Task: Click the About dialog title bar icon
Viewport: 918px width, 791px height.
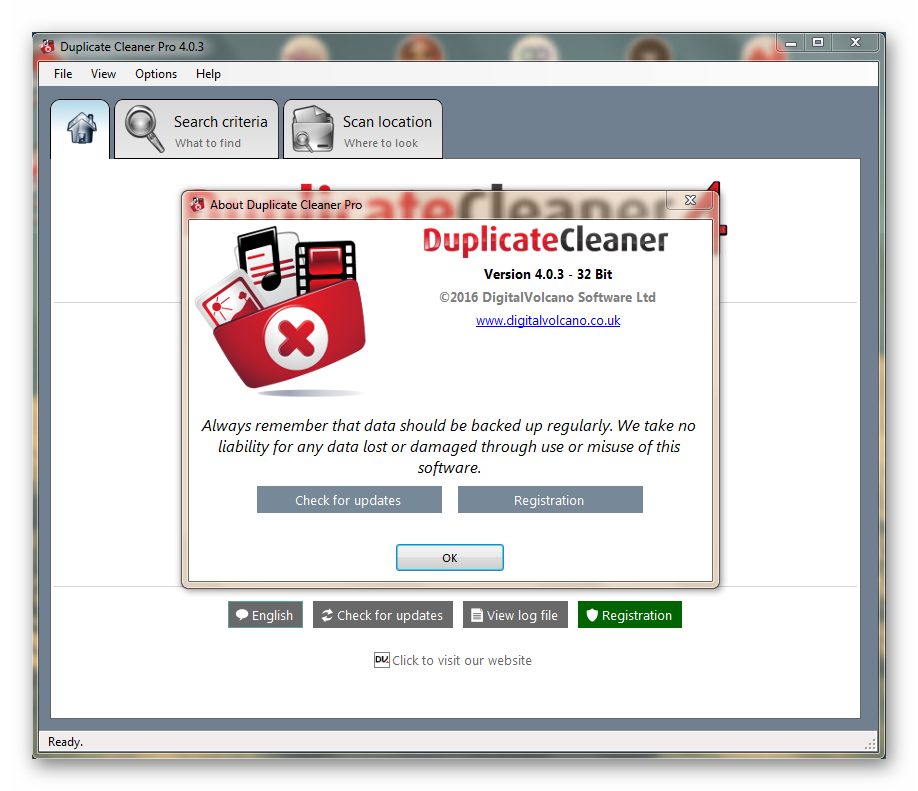Action: click(197, 204)
